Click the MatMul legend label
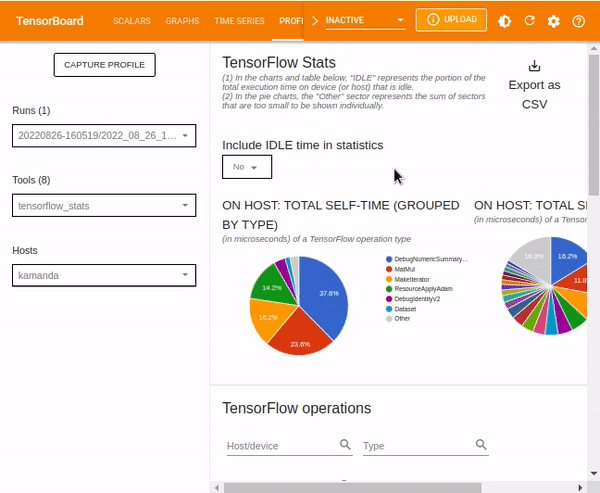Viewport: 600px width, 493px height. tap(404, 269)
